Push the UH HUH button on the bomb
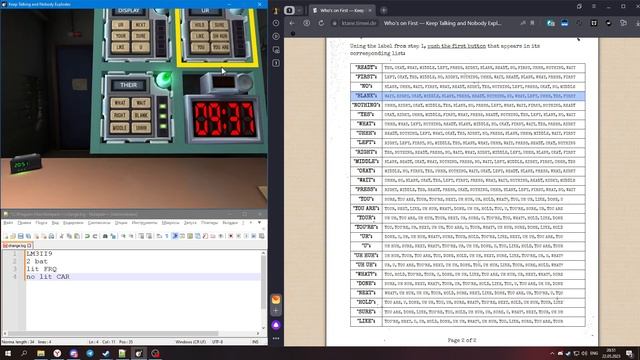Image resolution: width=640 pixels, height=360 pixels. tap(220, 36)
